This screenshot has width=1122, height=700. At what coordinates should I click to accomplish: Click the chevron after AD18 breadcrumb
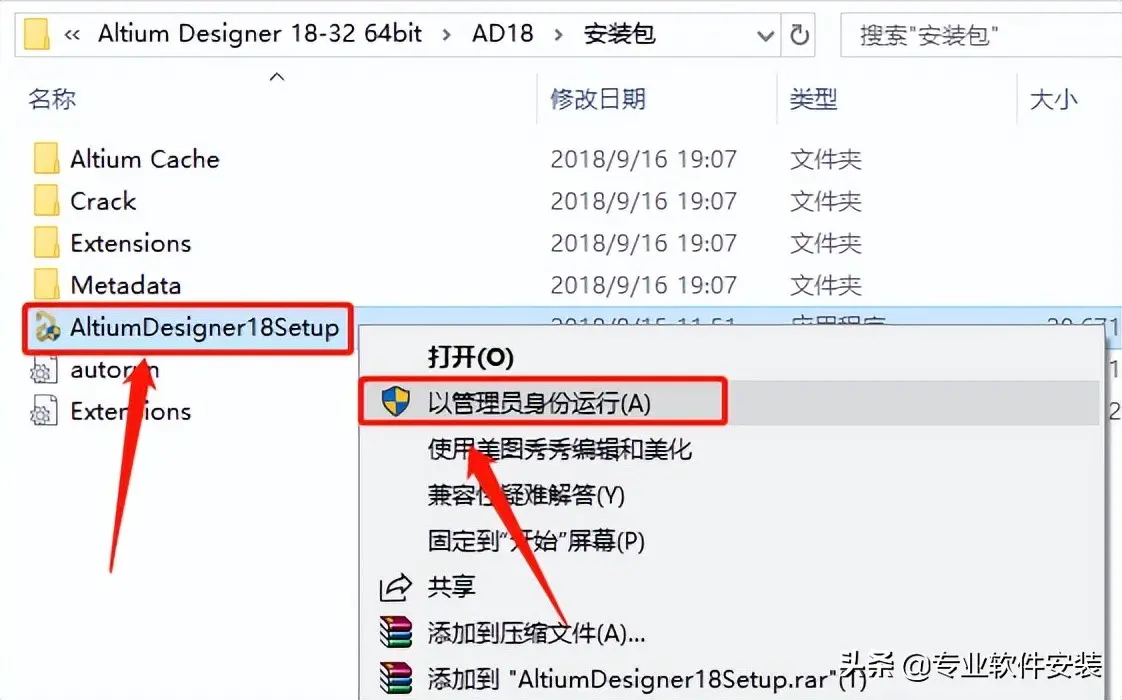pos(558,34)
